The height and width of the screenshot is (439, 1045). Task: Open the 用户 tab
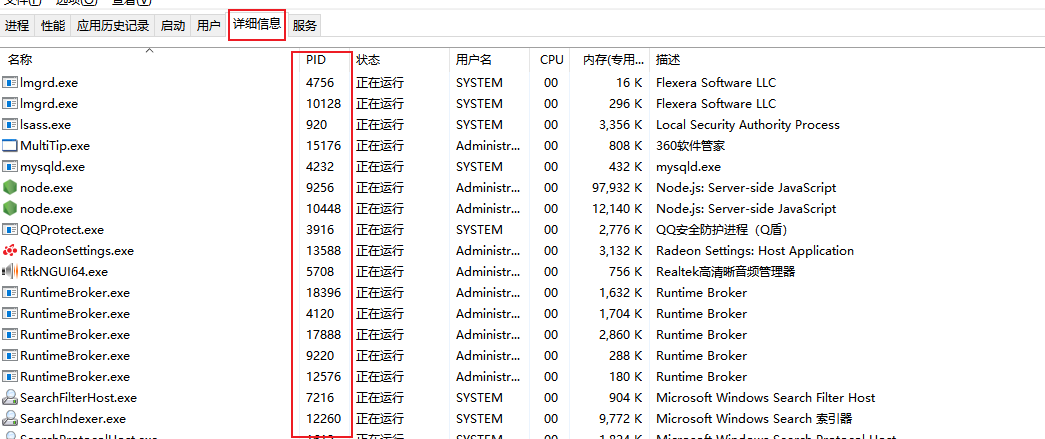[209, 26]
